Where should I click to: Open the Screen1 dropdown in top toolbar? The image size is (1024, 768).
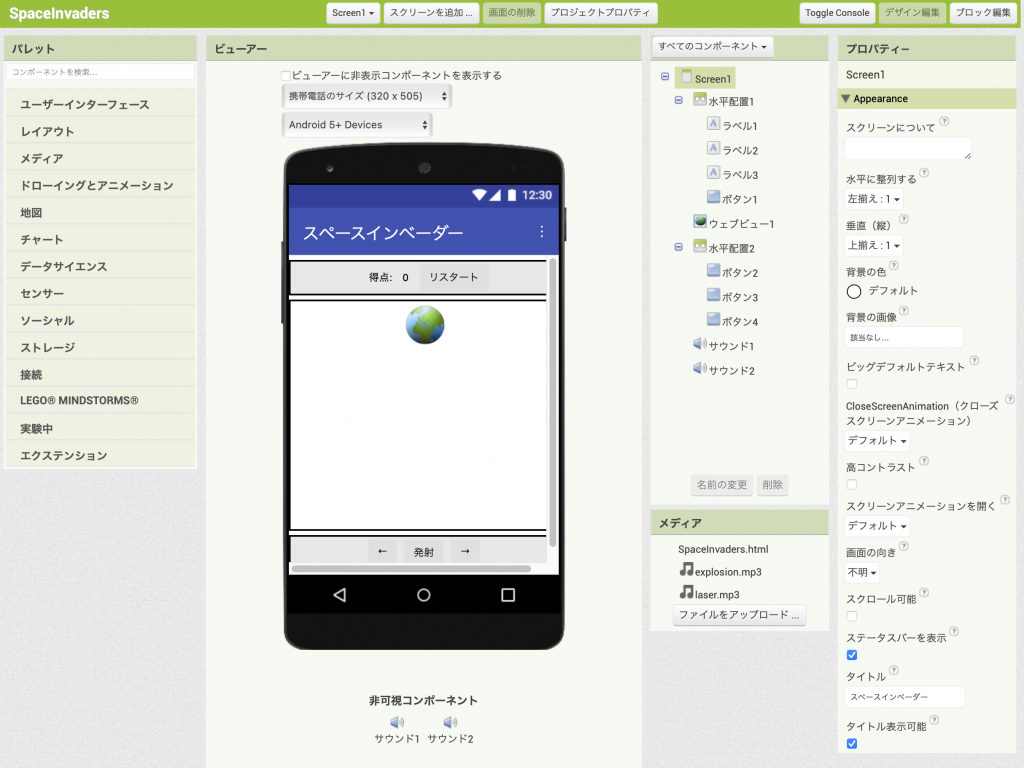pos(354,13)
